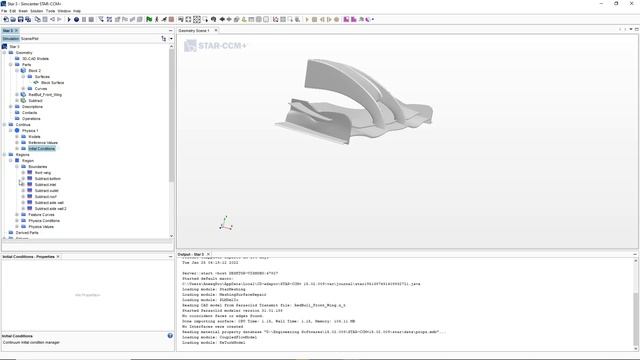Expand the Curves node under Block 2
The width and height of the screenshot is (640, 360).
pyautogui.click(x=23, y=89)
